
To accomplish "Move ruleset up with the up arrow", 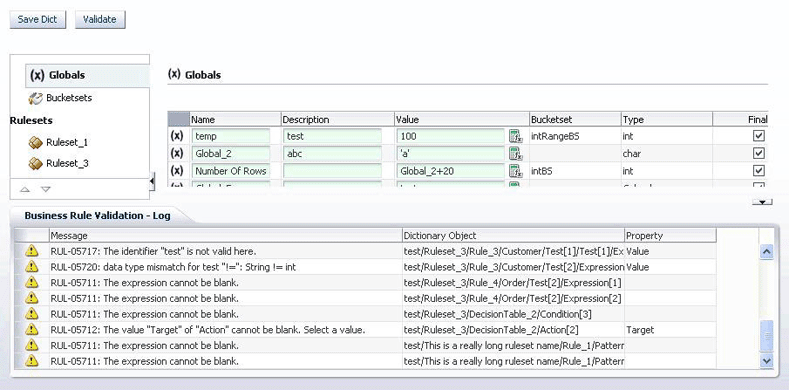I will coord(25,190).
